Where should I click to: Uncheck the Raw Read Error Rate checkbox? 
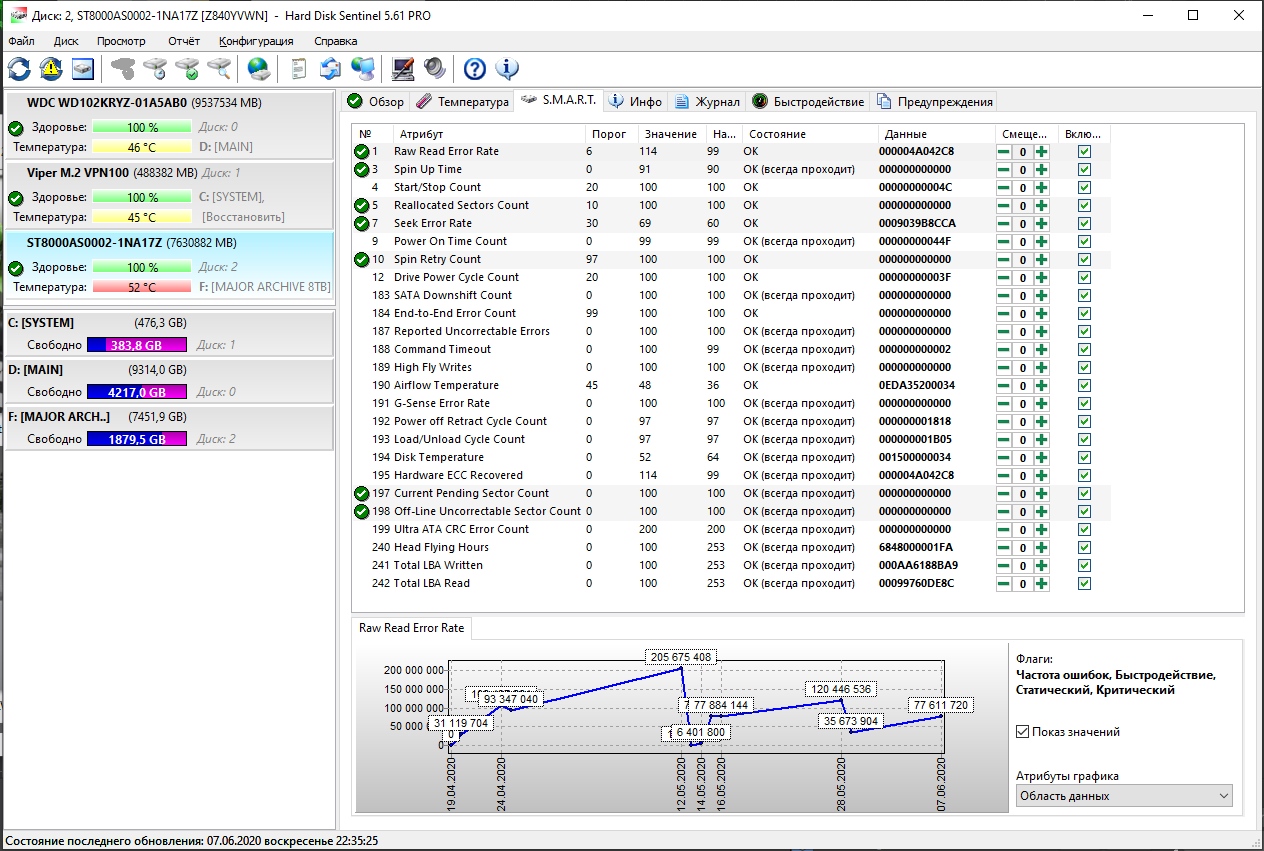[1084, 152]
